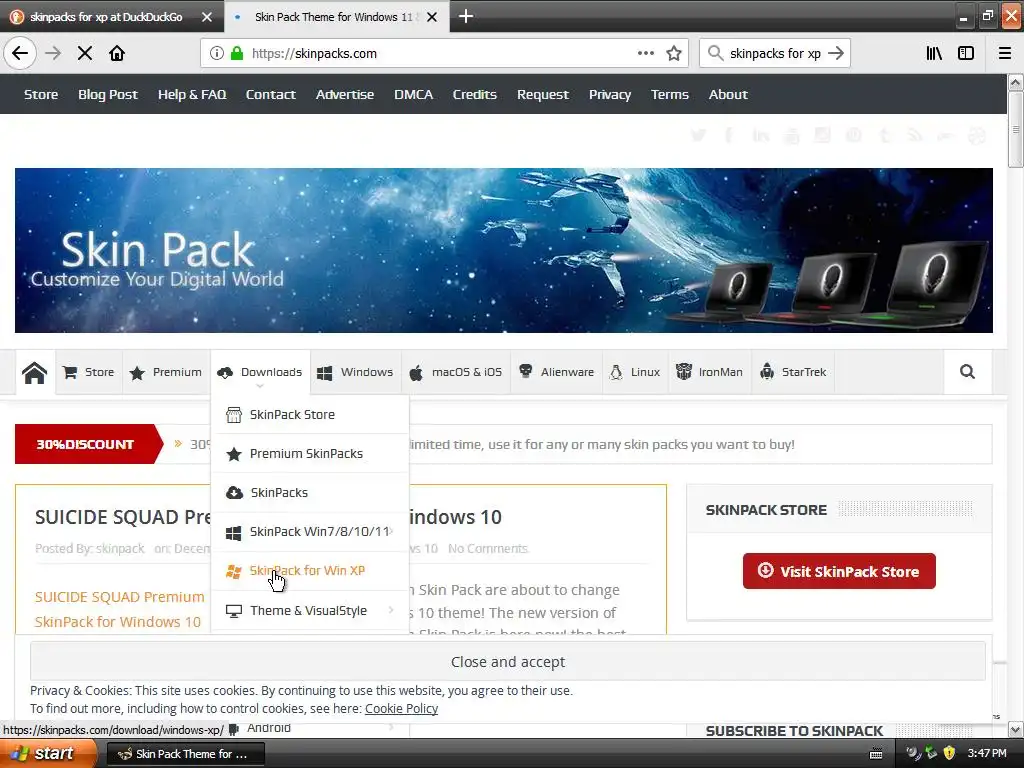Open Help & FAQ page
1024x768 pixels.
[x=192, y=95]
